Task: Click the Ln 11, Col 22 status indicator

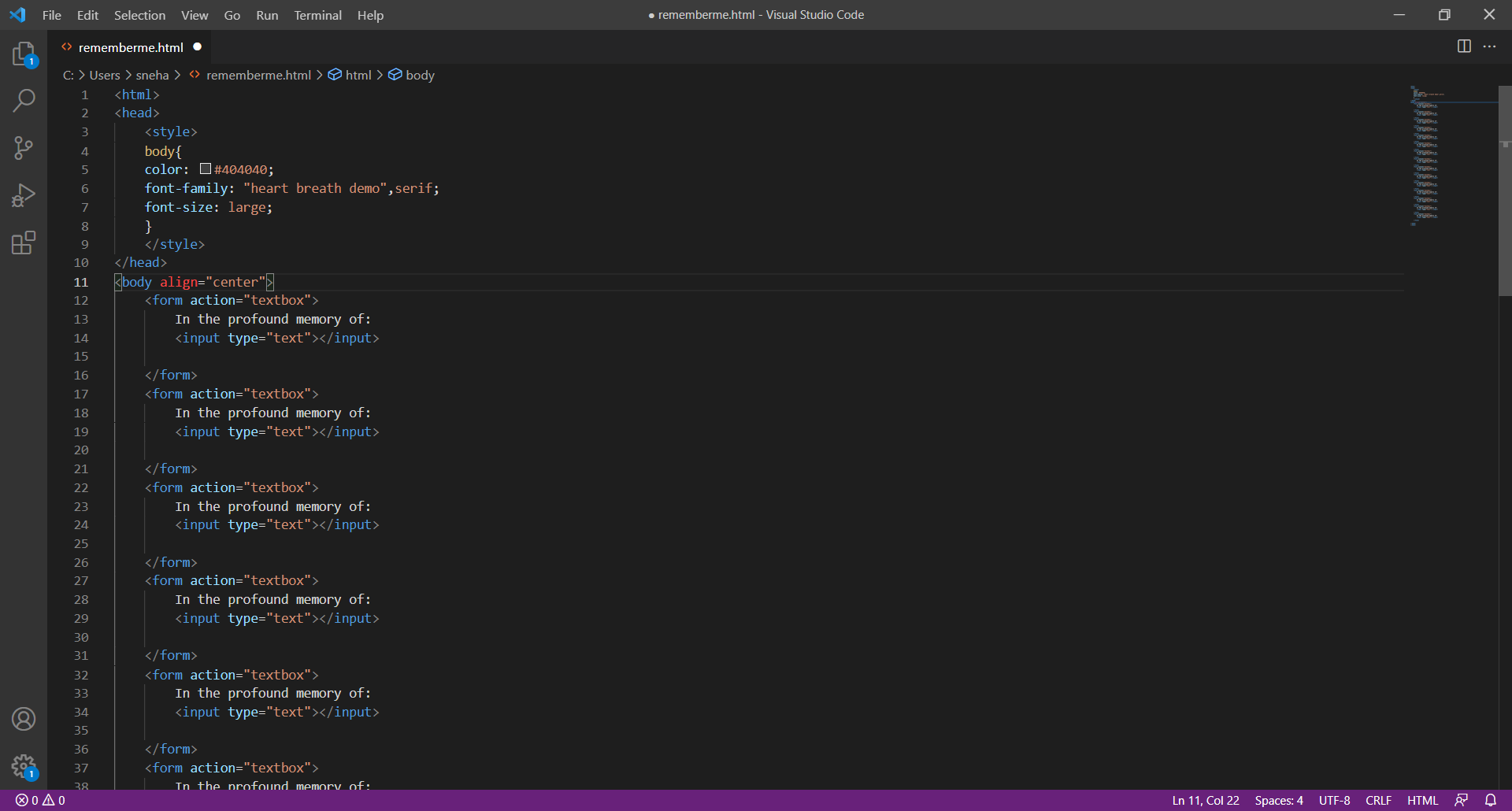Action: pyautogui.click(x=1206, y=800)
